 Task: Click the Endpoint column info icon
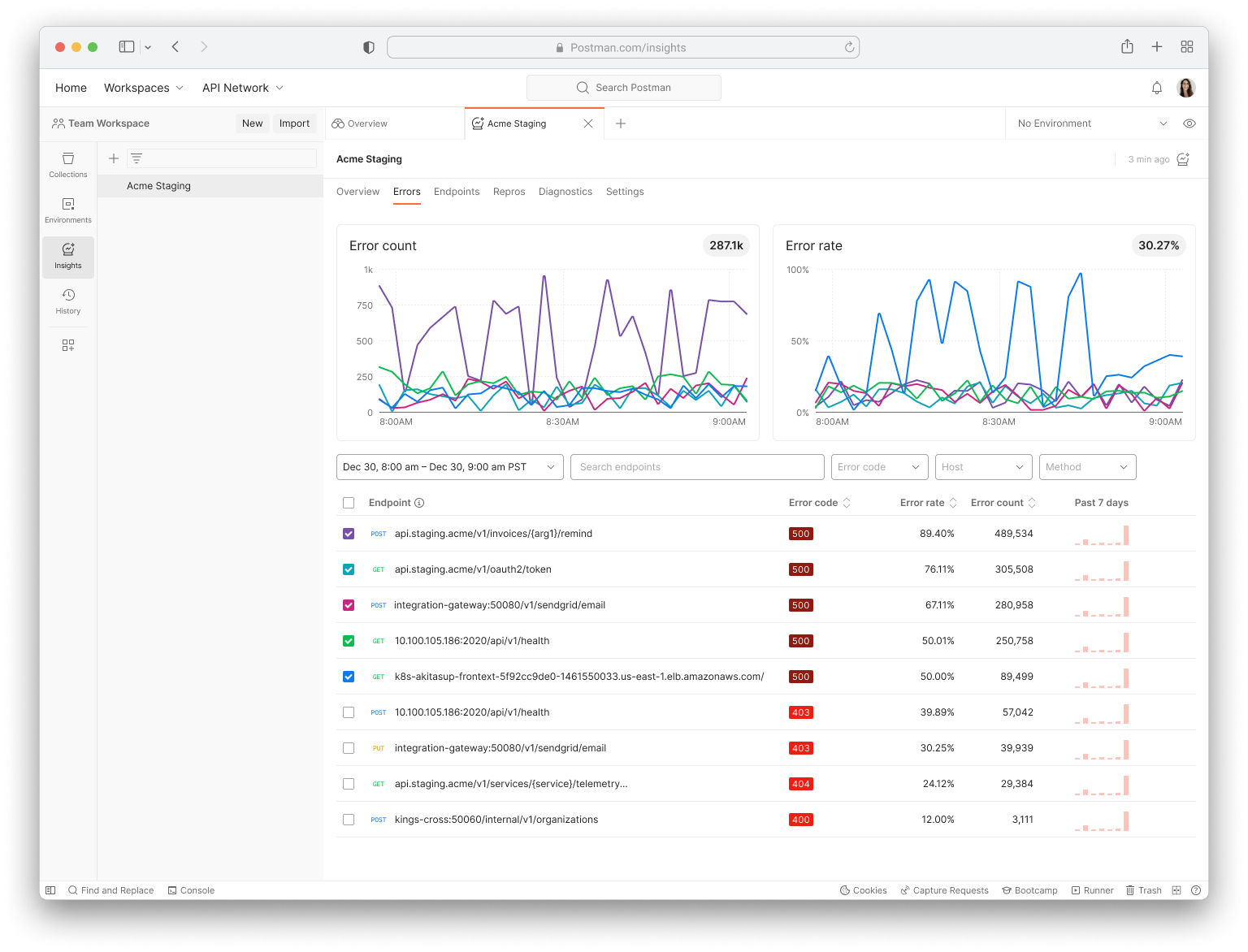coord(419,503)
